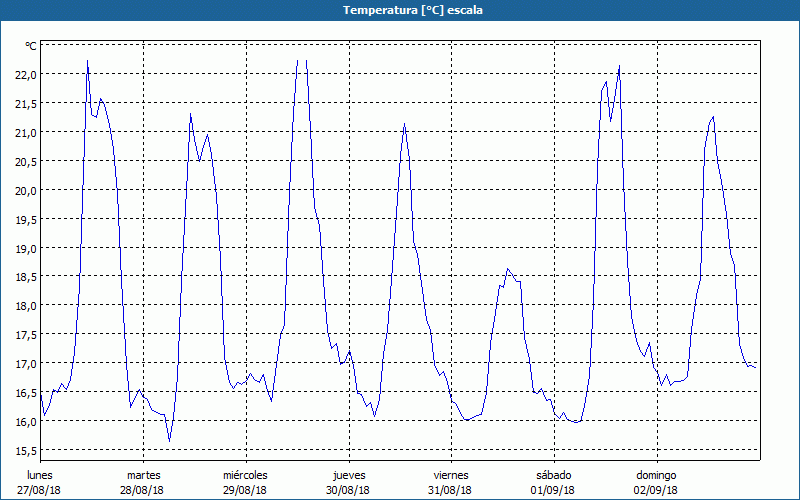Click the 27/08/18 date label
Viewport: 800px width, 500px height.
pyautogui.click(x=39, y=490)
